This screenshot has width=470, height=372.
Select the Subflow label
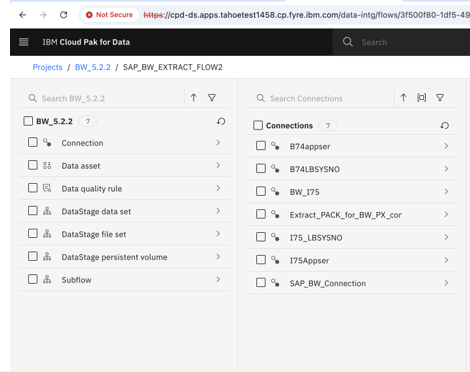[x=76, y=280]
